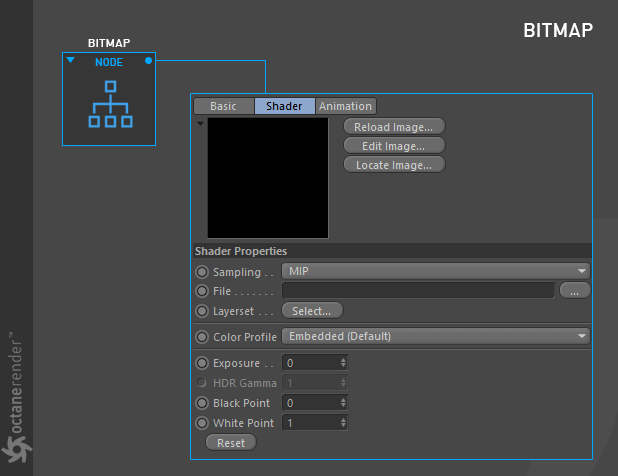Screen dimensions: 618x476
Task: Open the Sampling MIP dropdown
Action: point(436,271)
